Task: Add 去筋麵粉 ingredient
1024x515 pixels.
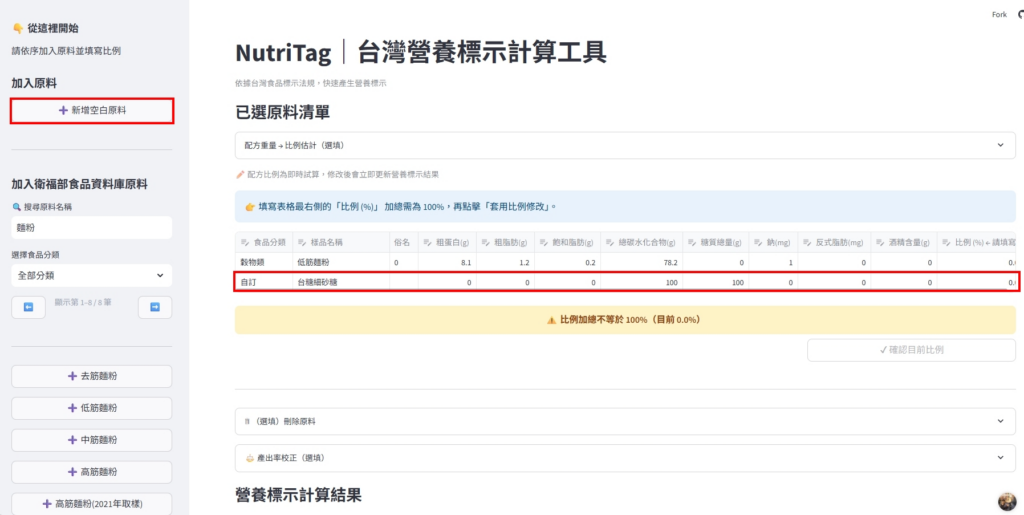Action: point(92,377)
